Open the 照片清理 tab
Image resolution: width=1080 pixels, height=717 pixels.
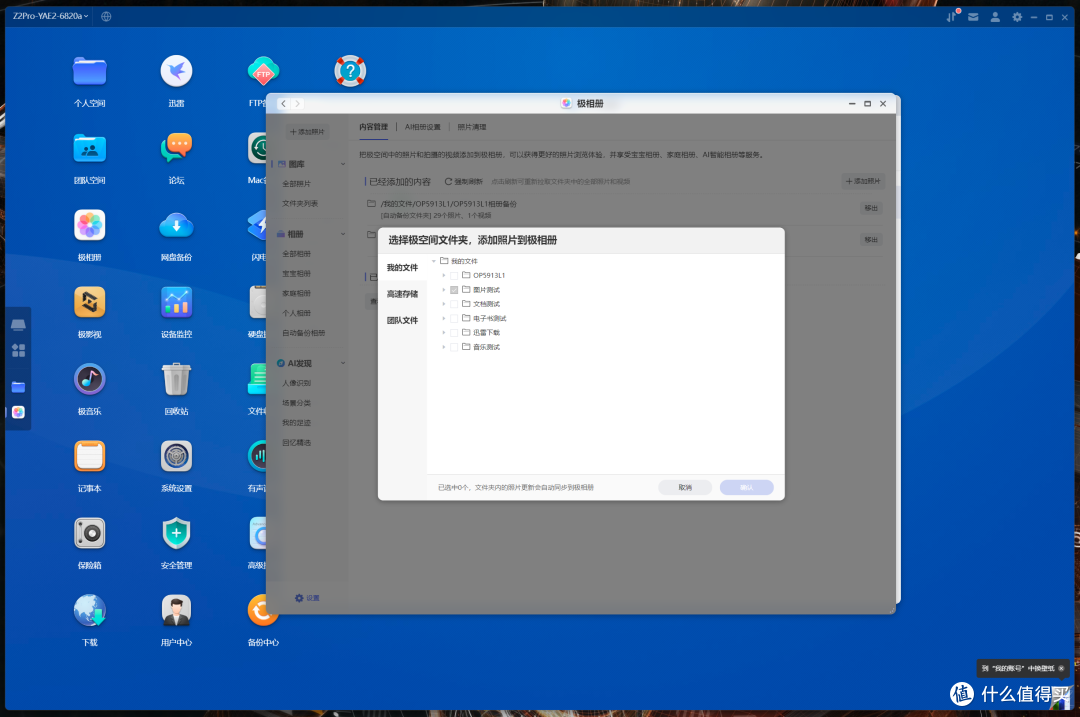pyautogui.click(x=471, y=126)
